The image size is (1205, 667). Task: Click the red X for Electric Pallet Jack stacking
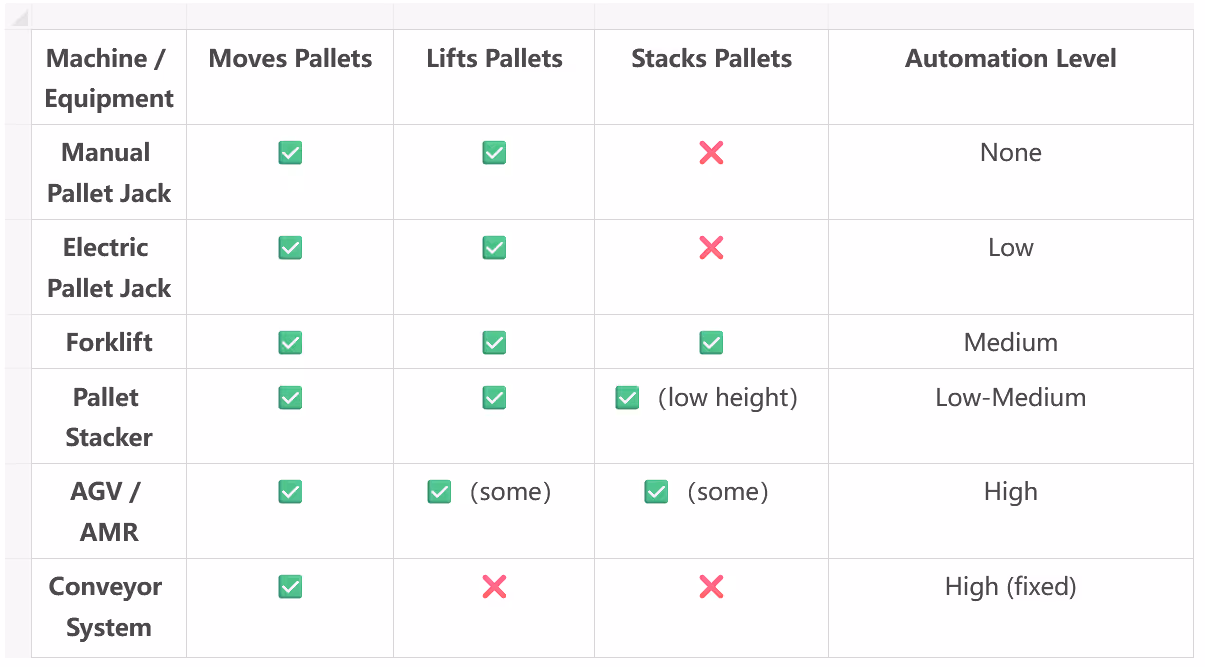[711, 248]
